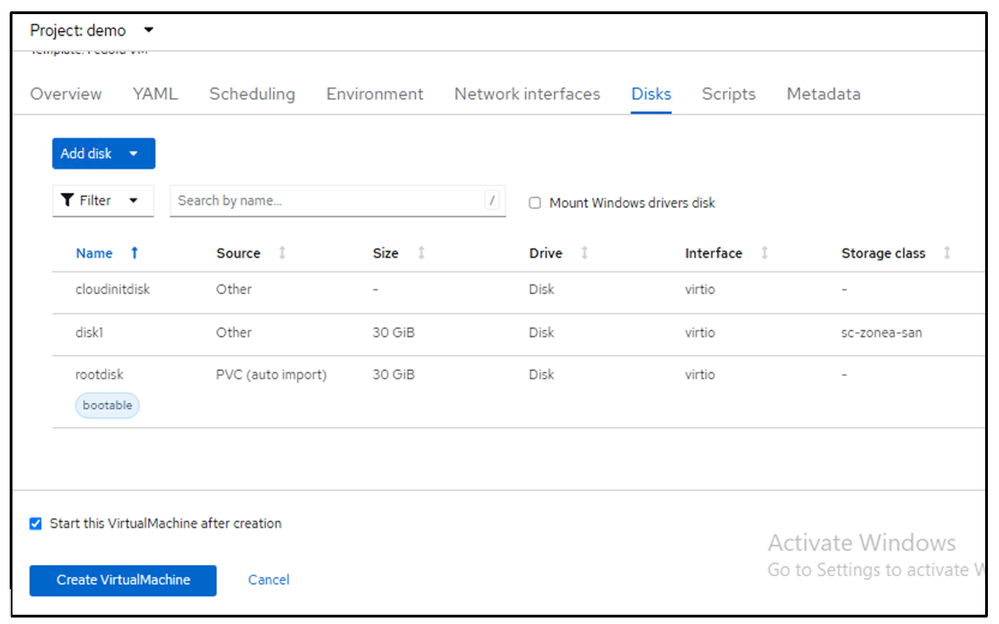Go to the Scheduling tab

(x=252, y=94)
